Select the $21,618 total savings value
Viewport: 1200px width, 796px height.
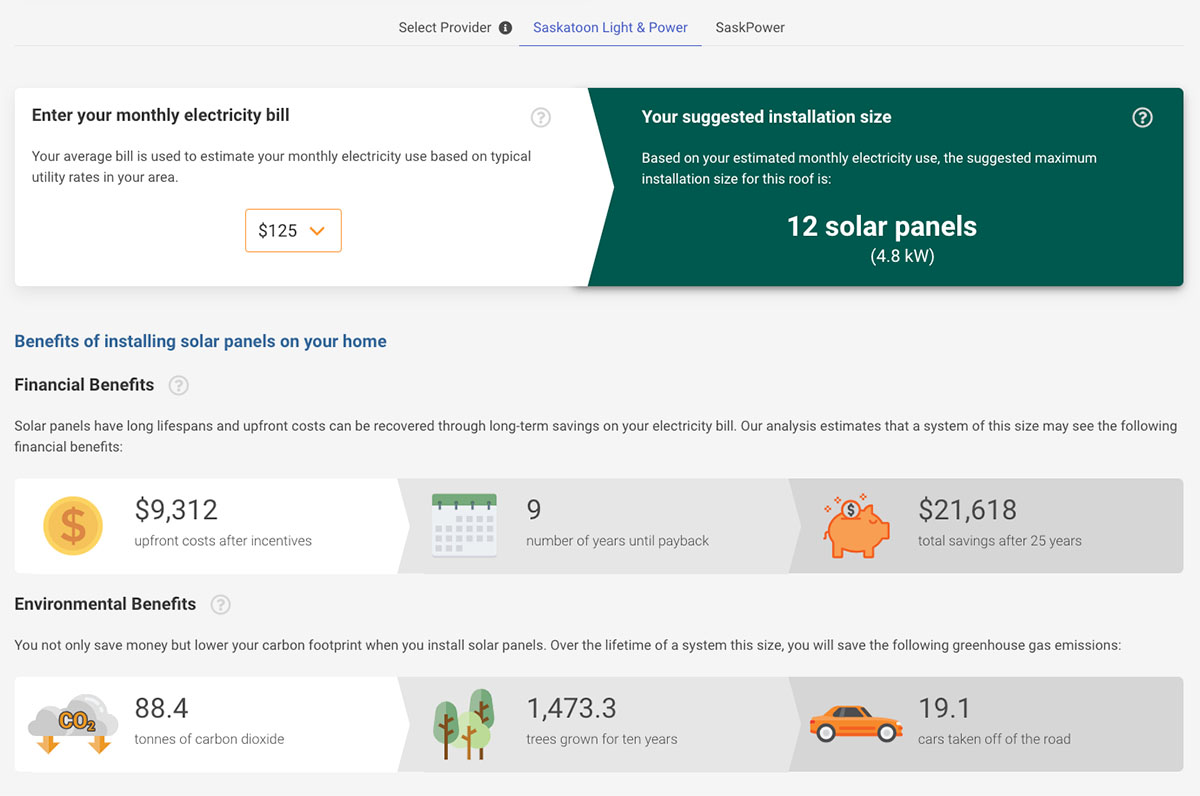point(967,510)
